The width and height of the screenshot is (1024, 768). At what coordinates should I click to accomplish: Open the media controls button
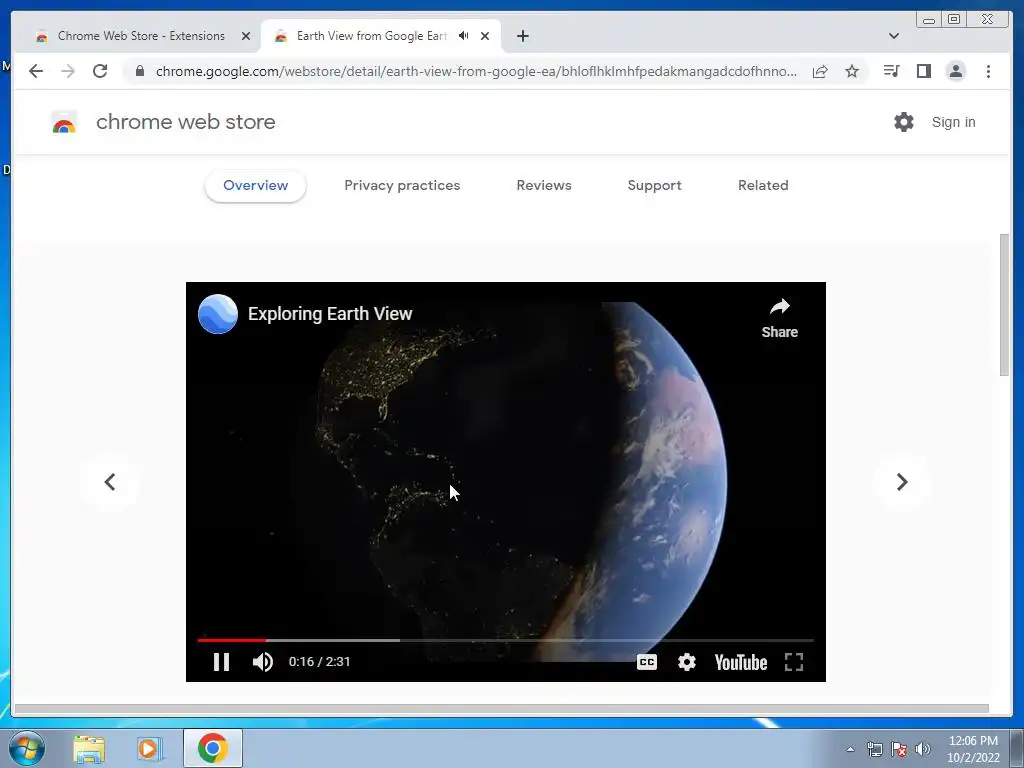tap(891, 71)
